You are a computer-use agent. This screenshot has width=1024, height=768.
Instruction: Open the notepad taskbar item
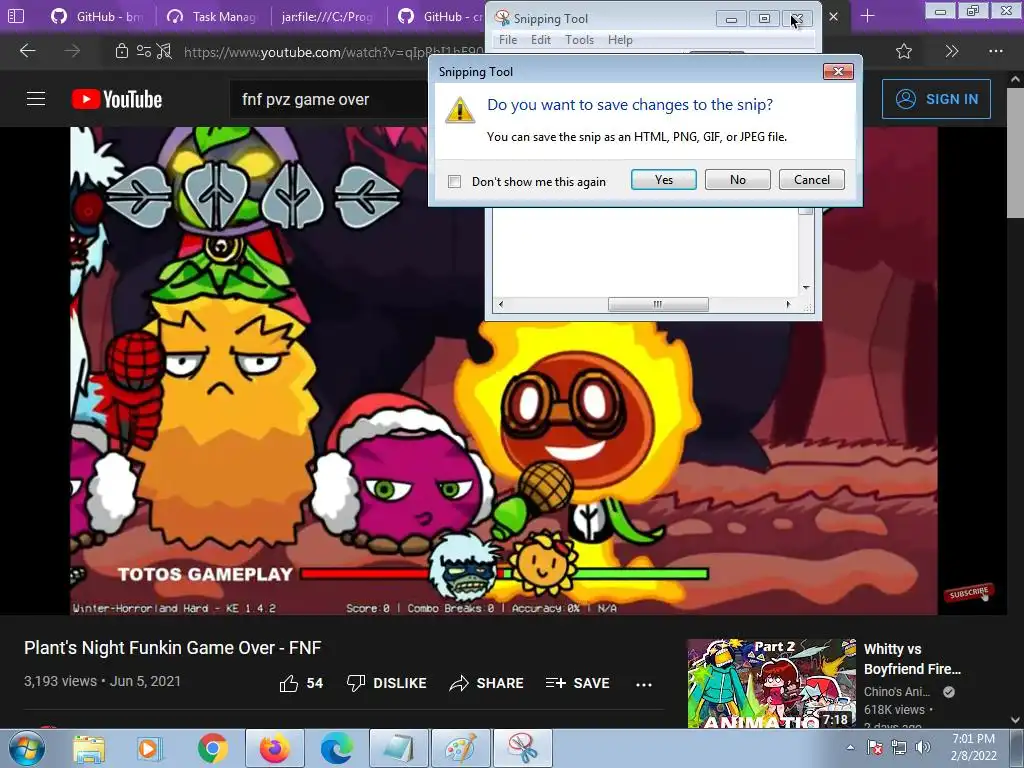(398, 748)
